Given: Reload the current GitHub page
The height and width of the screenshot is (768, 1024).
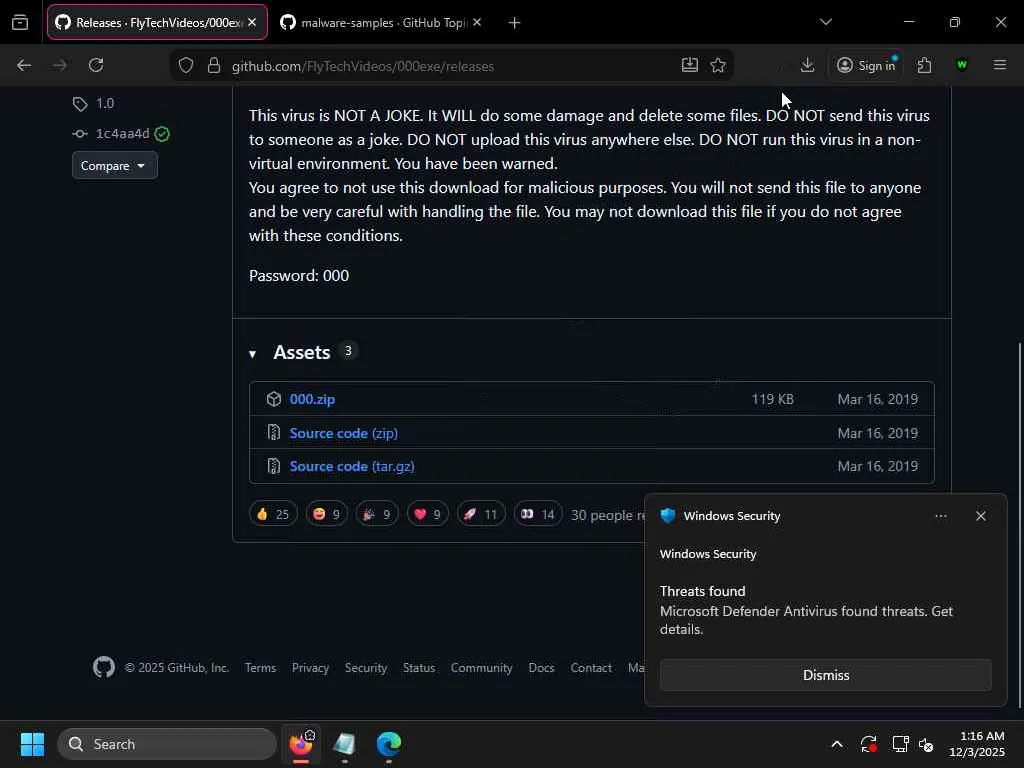Looking at the screenshot, I should click(x=96, y=65).
